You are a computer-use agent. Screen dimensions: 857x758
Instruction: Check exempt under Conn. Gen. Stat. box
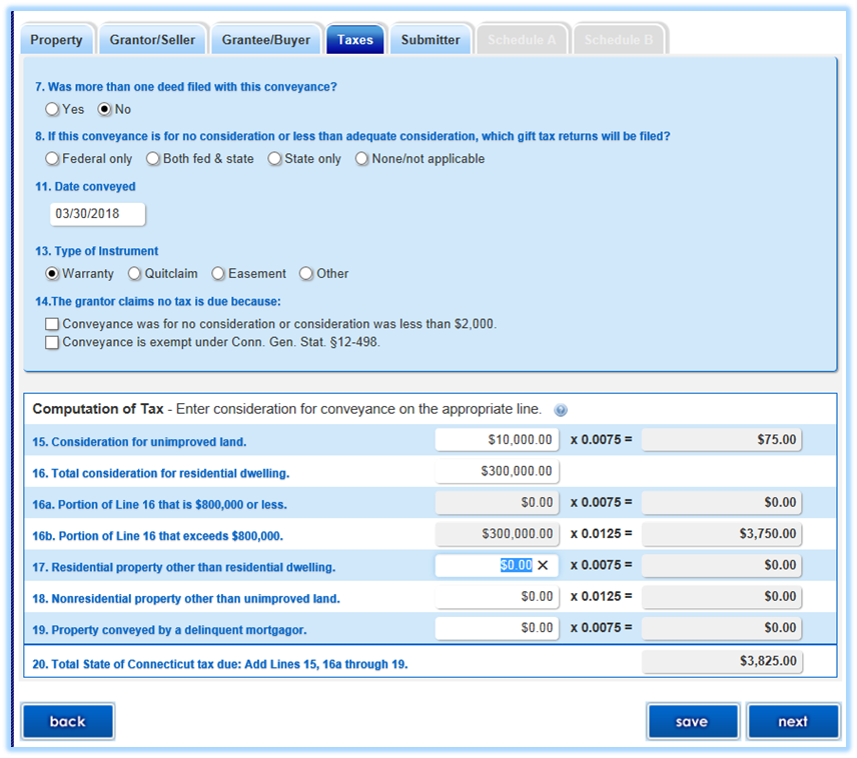click(x=52, y=342)
